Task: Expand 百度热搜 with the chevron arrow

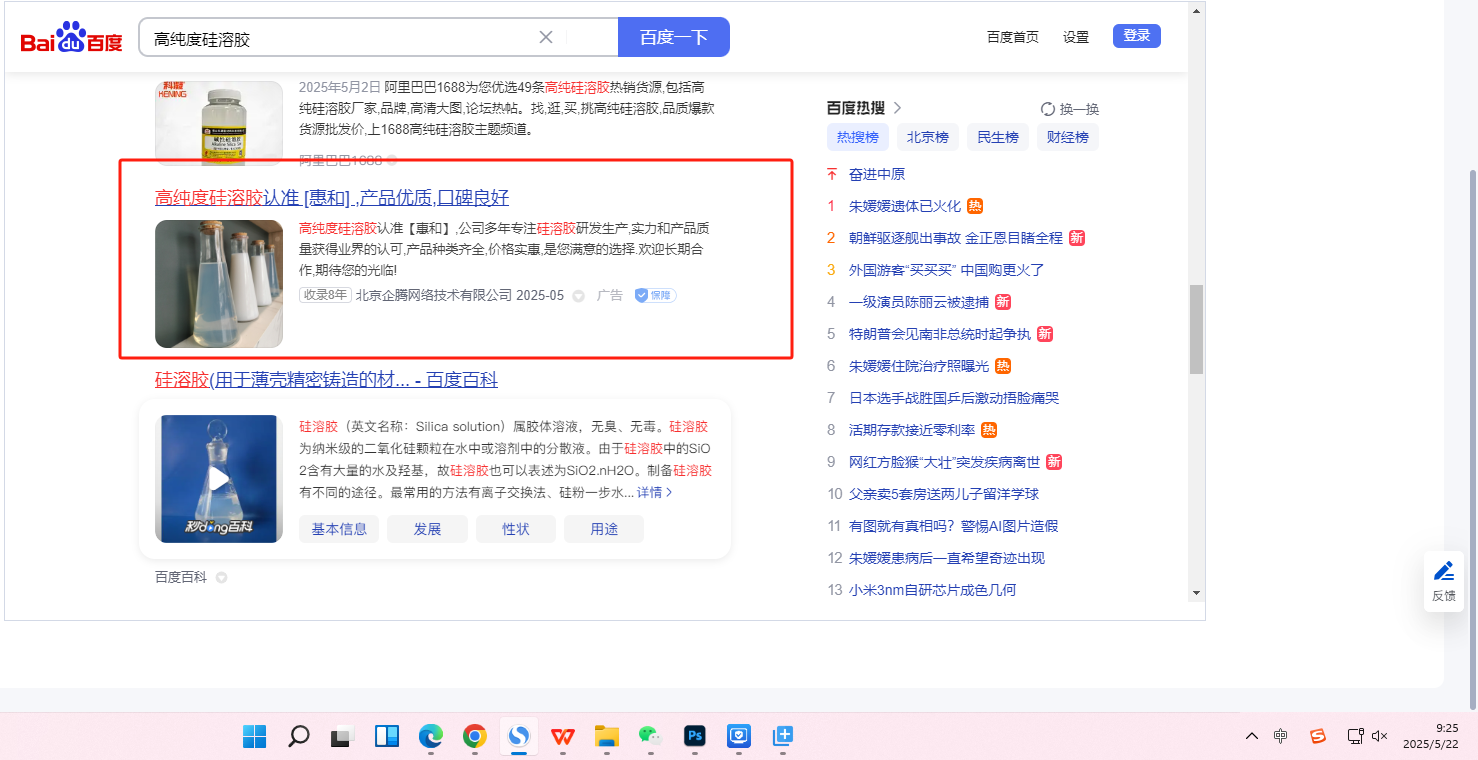Action: (897, 108)
